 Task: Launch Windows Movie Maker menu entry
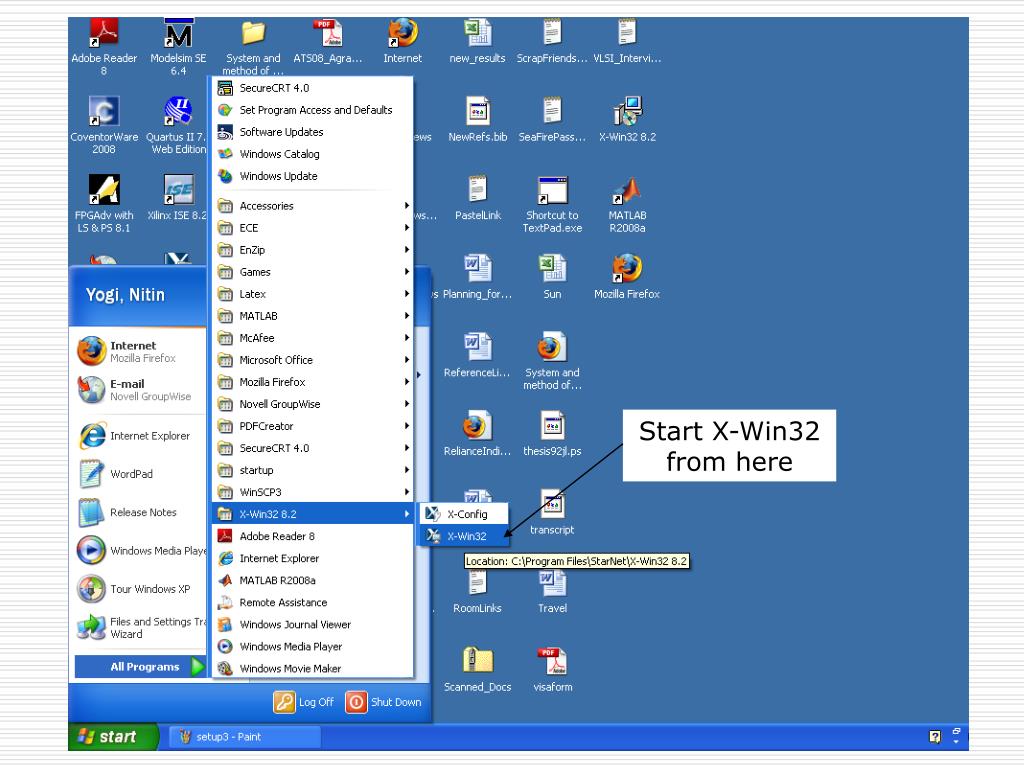313,669
